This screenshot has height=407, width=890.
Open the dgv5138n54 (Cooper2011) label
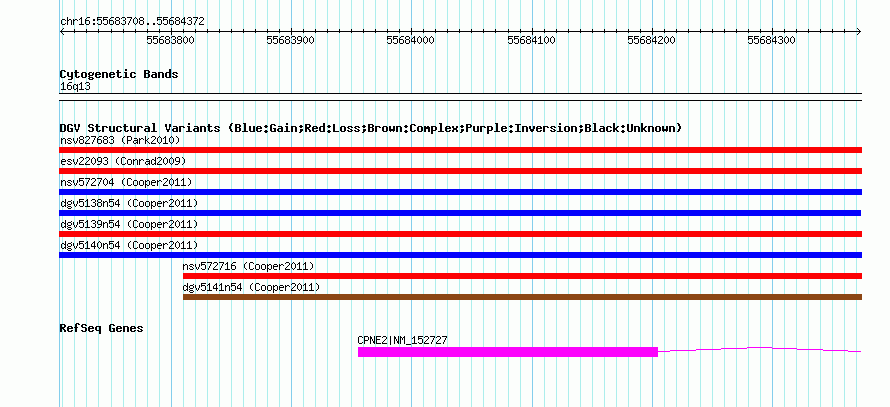tap(129, 203)
